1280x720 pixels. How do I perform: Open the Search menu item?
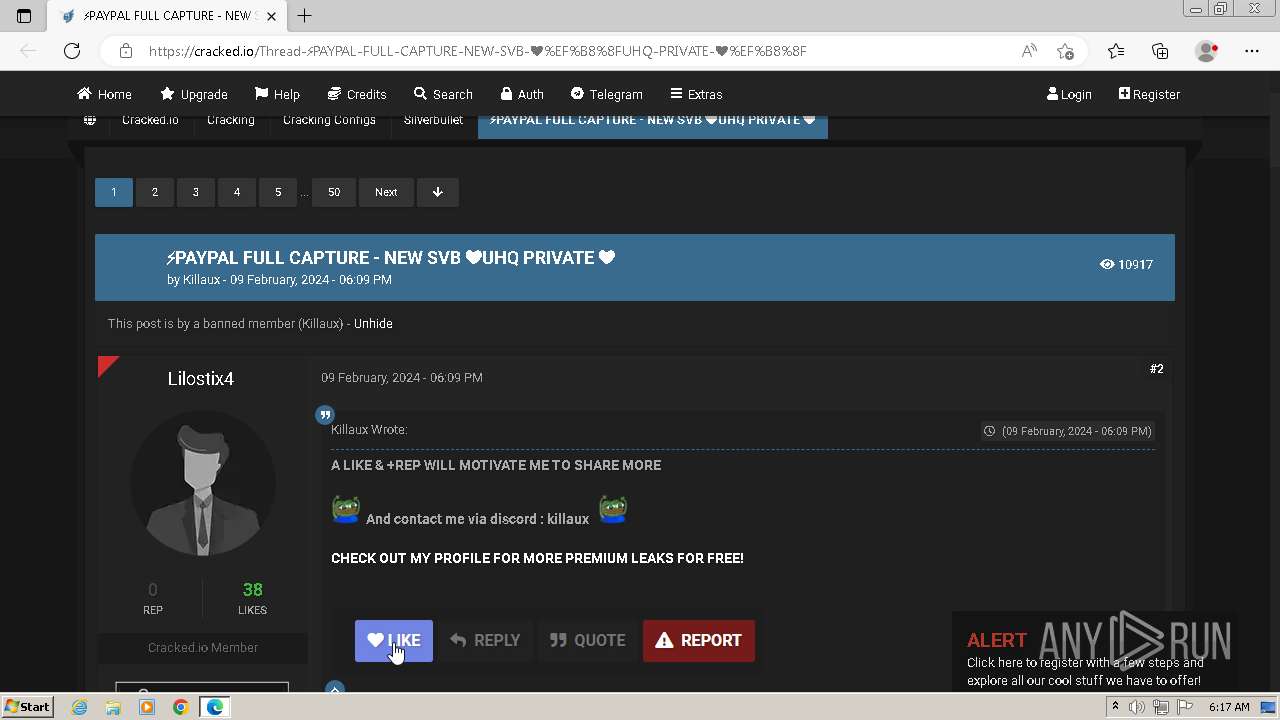(443, 94)
